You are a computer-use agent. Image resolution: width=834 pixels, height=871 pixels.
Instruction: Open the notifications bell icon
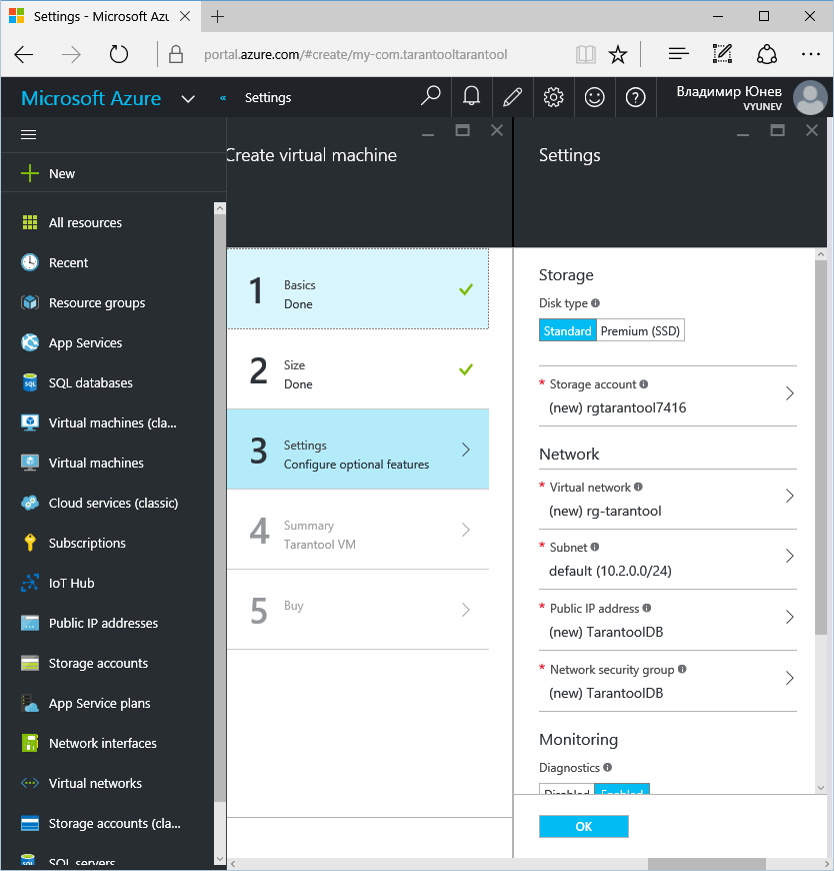pos(471,97)
